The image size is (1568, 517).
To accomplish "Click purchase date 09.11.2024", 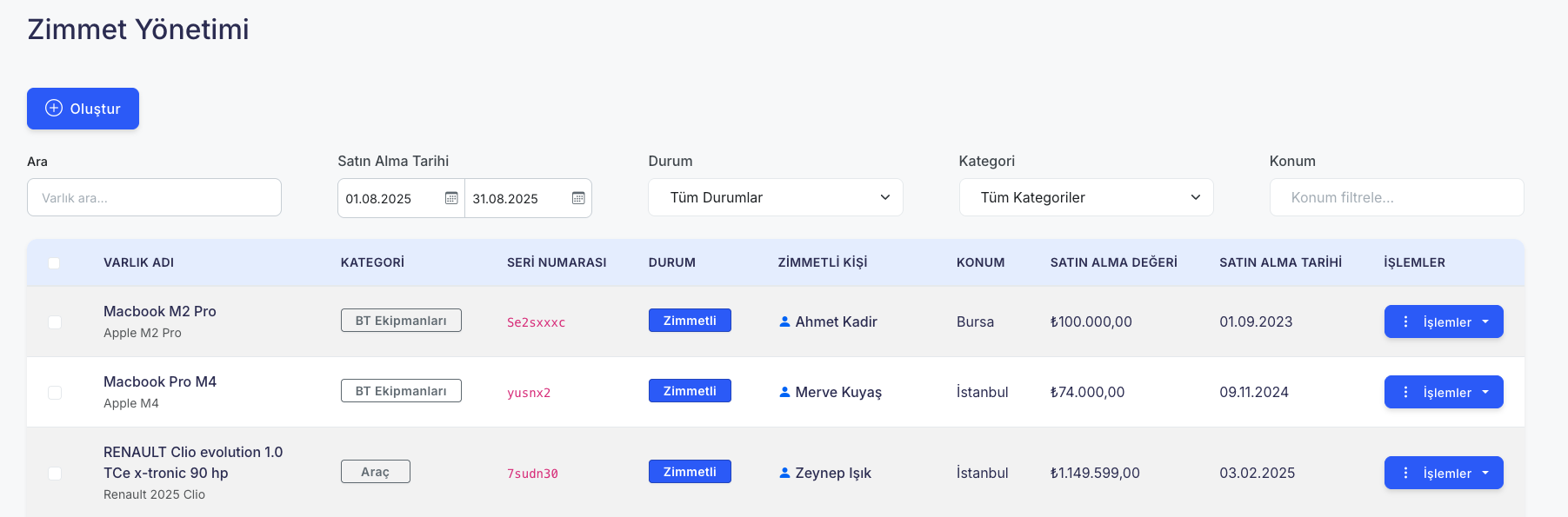I will pyautogui.click(x=1254, y=392).
